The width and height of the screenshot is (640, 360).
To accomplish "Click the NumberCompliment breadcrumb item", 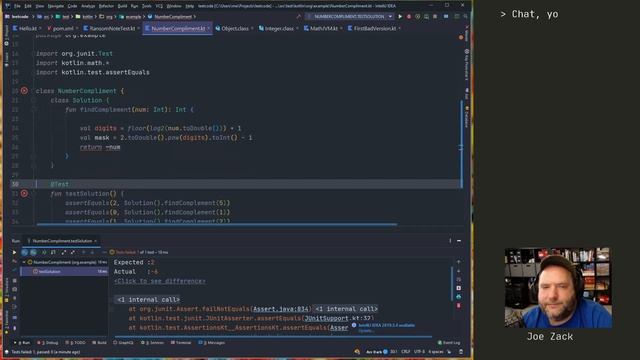I will tap(170, 17).
